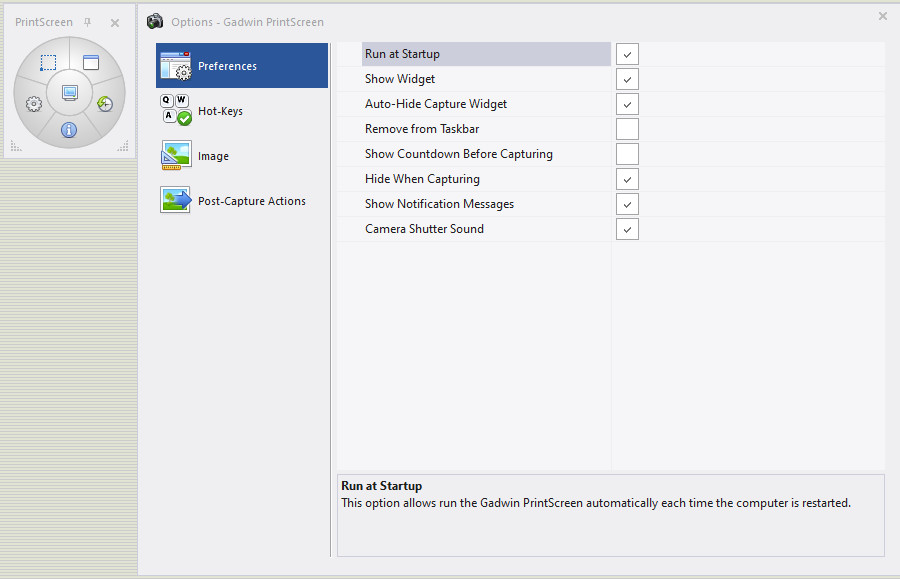Click the green capture-history icon in widget
900x579 pixels.
[105, 103]
